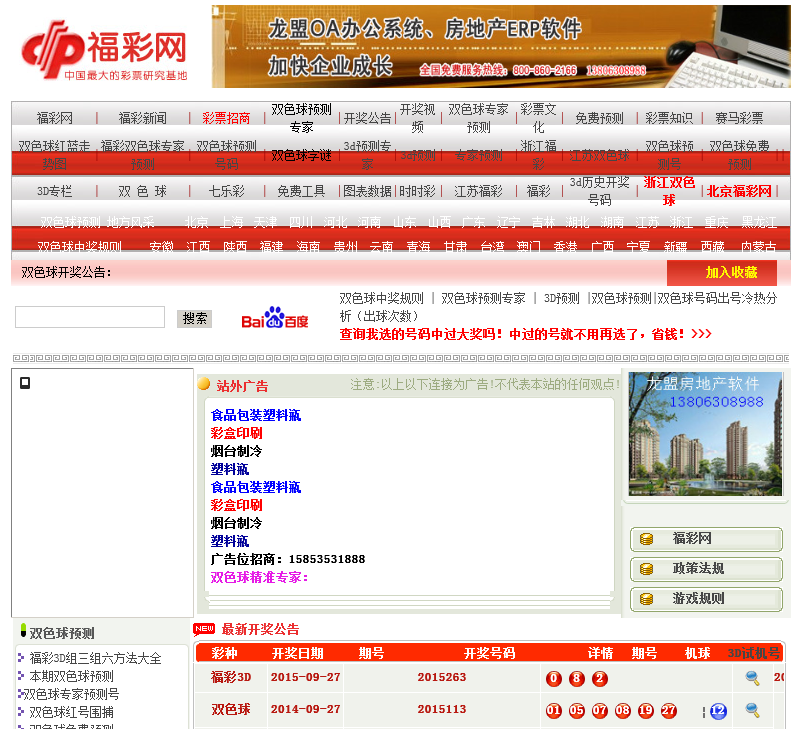This screenshot has width=802, height=729.
Task: Open 本期双色球预测 article link
Action: [x=72, y=676]
